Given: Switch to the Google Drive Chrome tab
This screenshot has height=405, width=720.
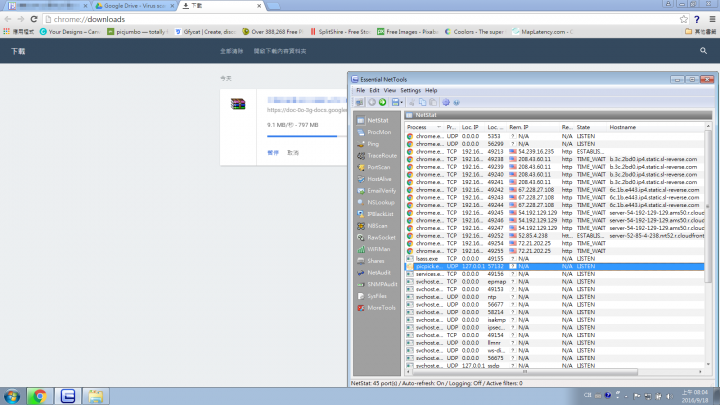Looking at the screenshot, I should click(x=134, y=6).
